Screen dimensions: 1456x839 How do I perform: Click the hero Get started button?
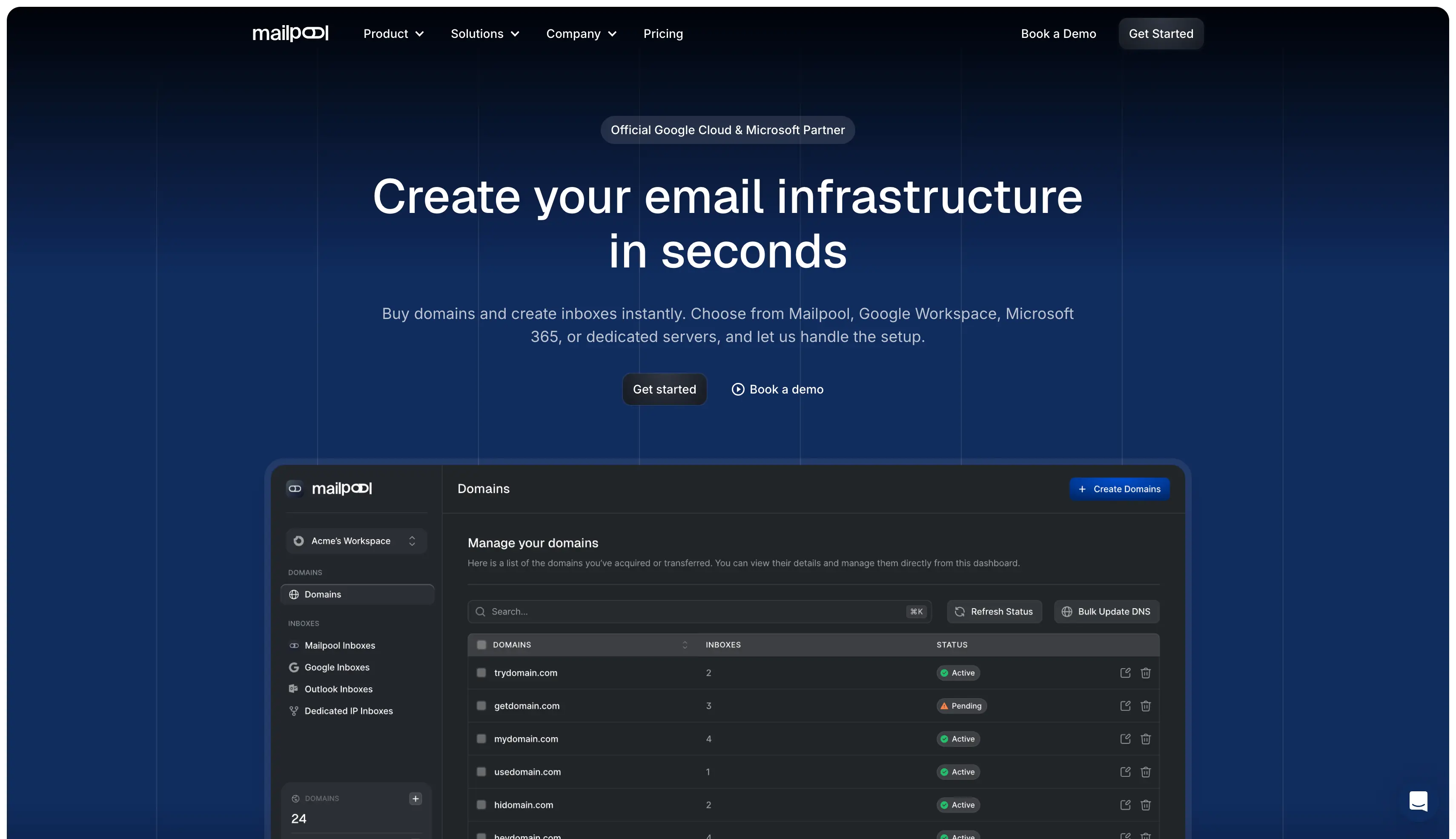click(x=664, y=389)
